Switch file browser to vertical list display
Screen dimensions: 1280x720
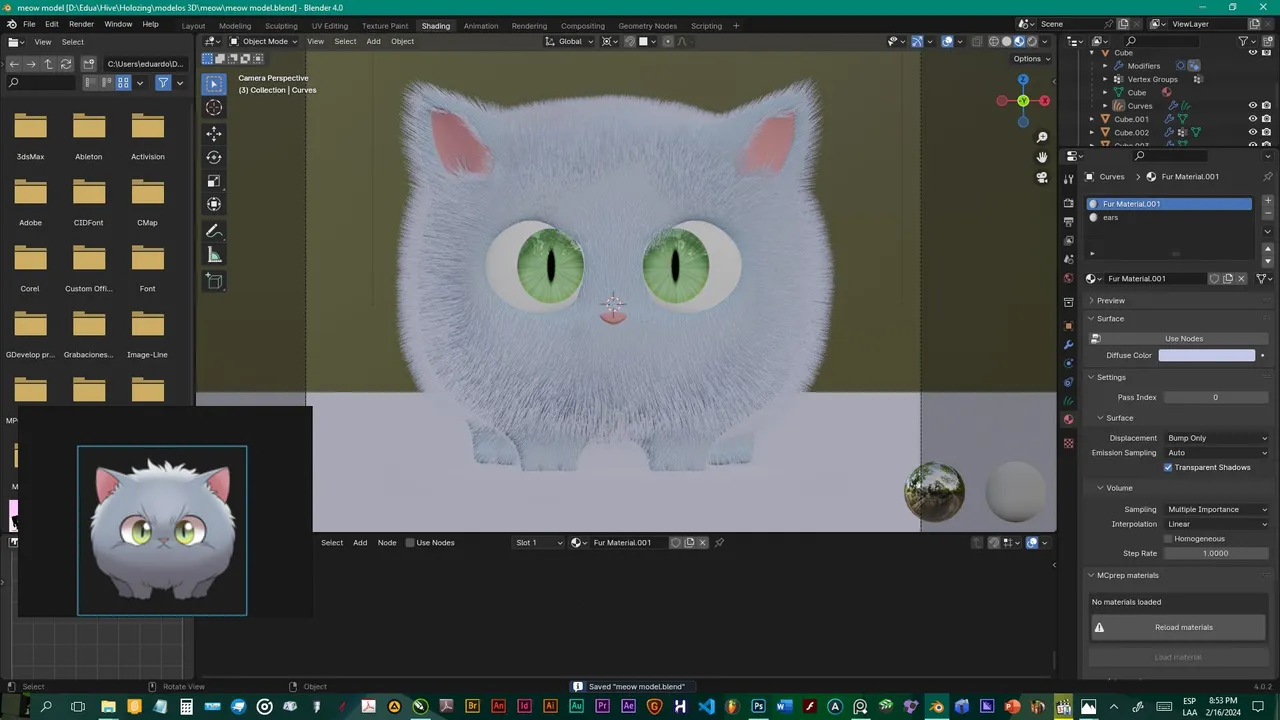(x=91, y=83)
